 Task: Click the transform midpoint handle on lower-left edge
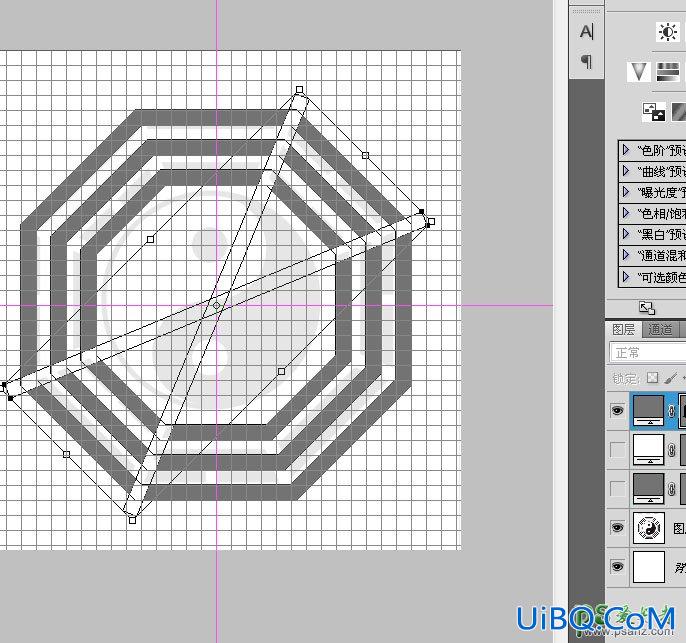click(x=66, y=454)
